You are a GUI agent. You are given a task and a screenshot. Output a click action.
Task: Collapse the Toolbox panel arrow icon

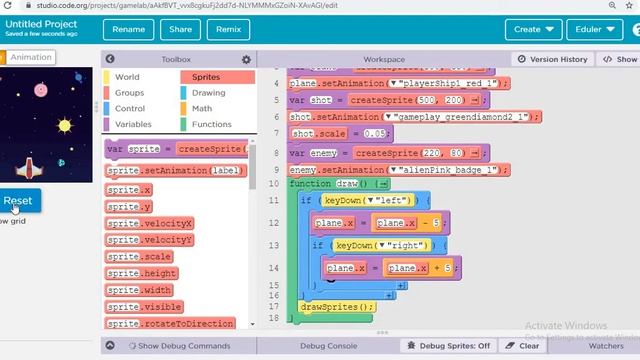coord(110,59)
